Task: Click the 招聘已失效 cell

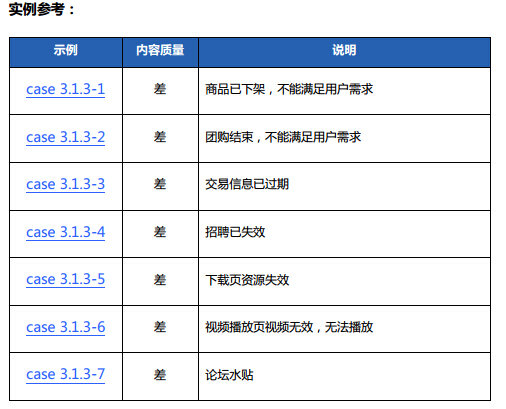Action: (344, 234)
